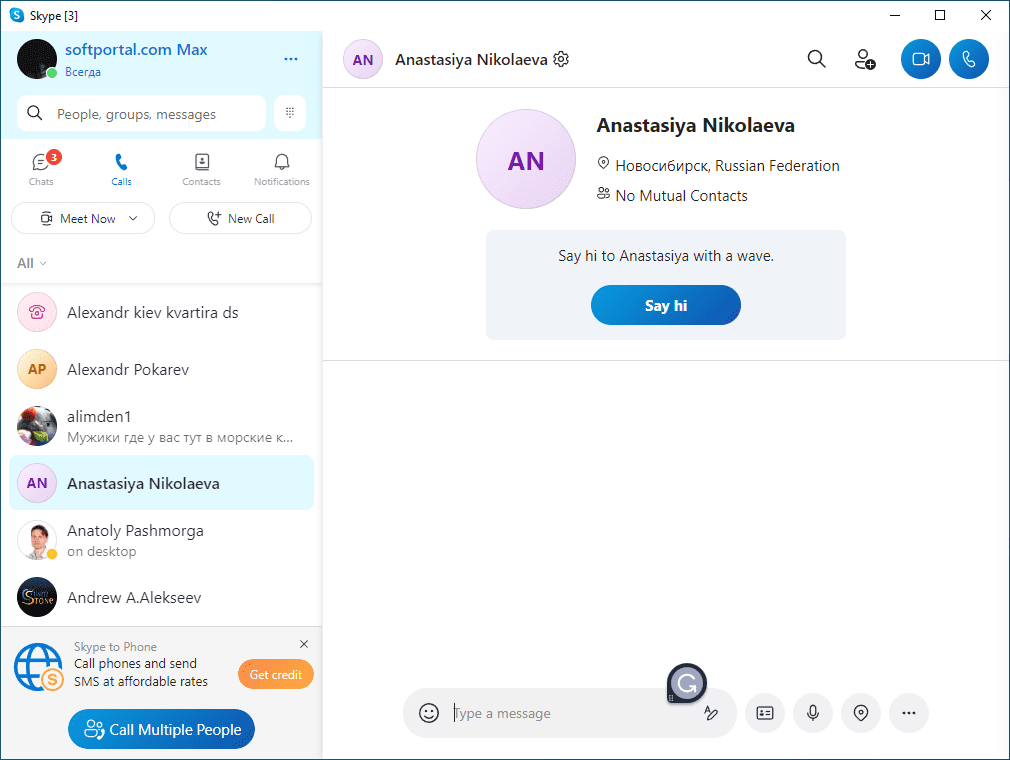
Task: Click the Get credit button
Action: coord(276,674)
